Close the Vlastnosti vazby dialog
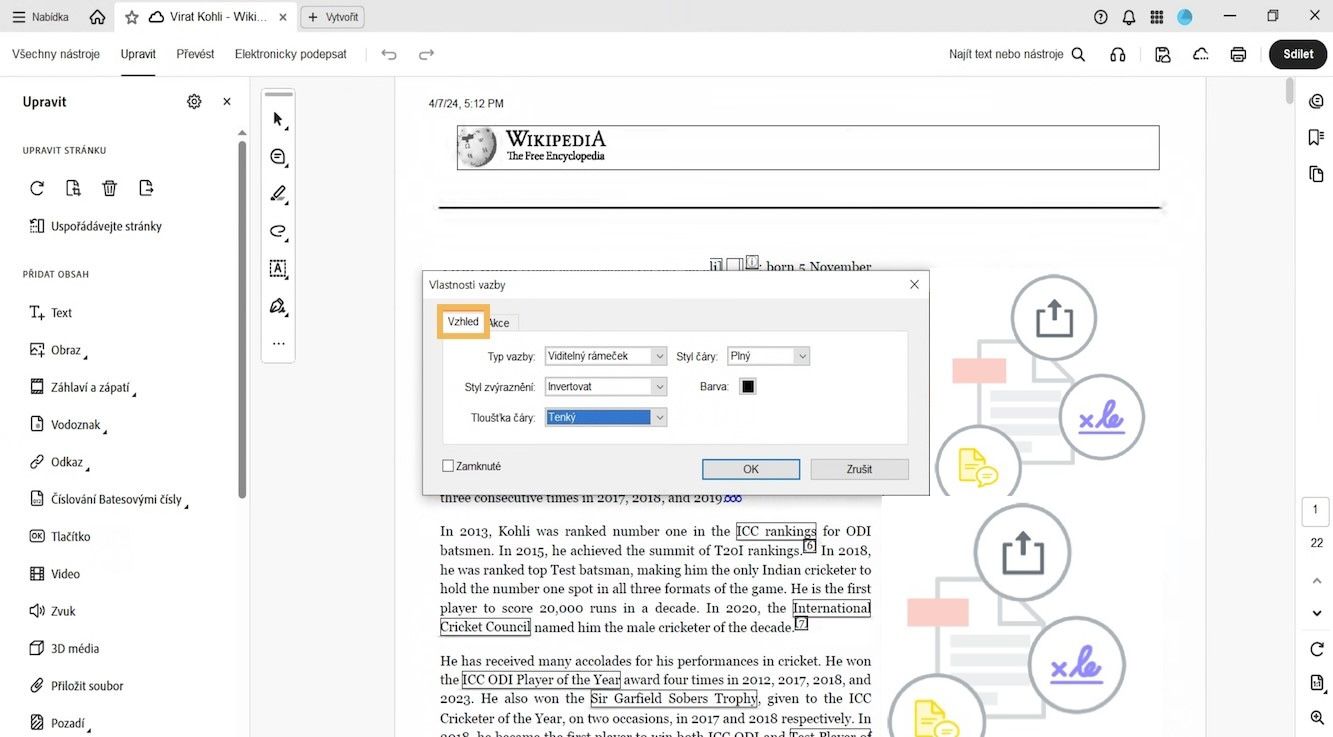The width and height of the screenshot is (1333, 737). click(x=914, y=285)
